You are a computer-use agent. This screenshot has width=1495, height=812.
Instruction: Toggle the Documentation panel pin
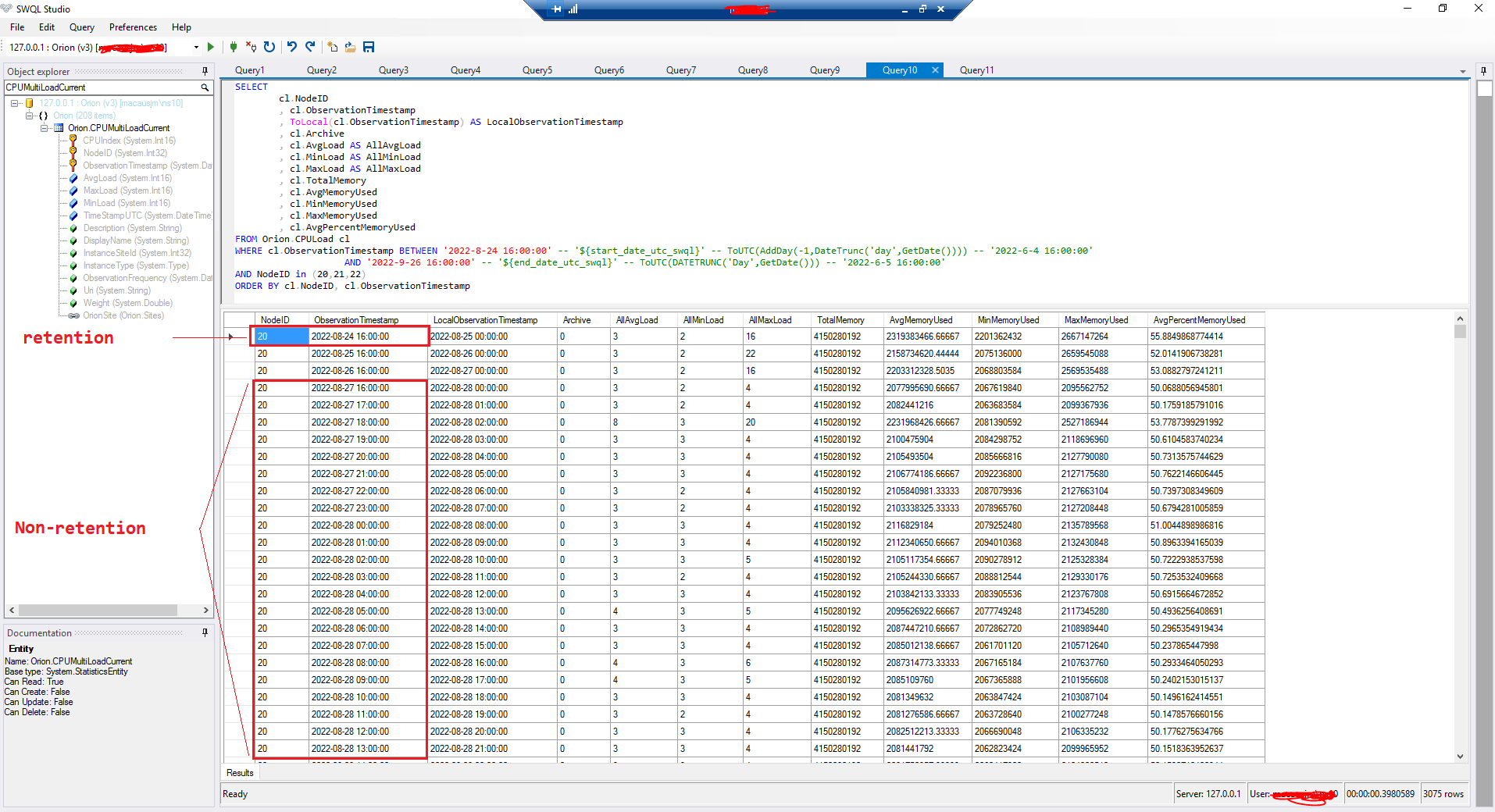[x=205, y=632]
